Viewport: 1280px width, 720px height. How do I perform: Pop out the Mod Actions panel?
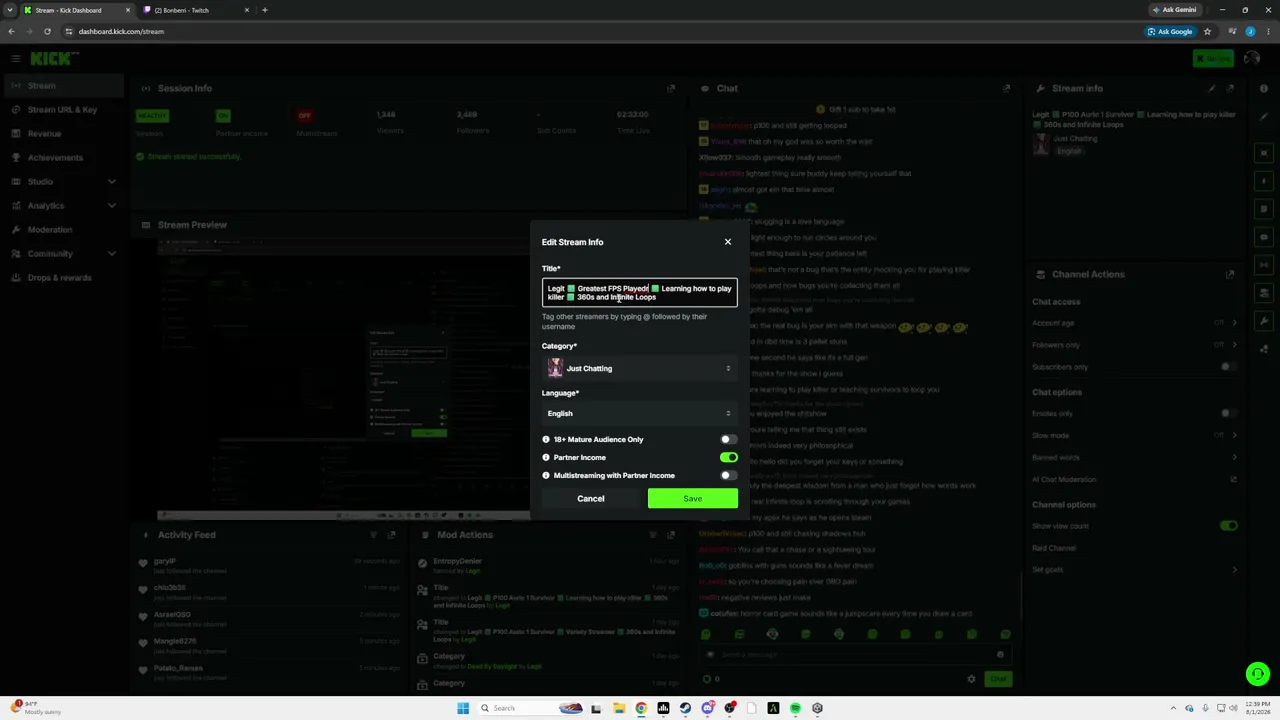point(673,535)
